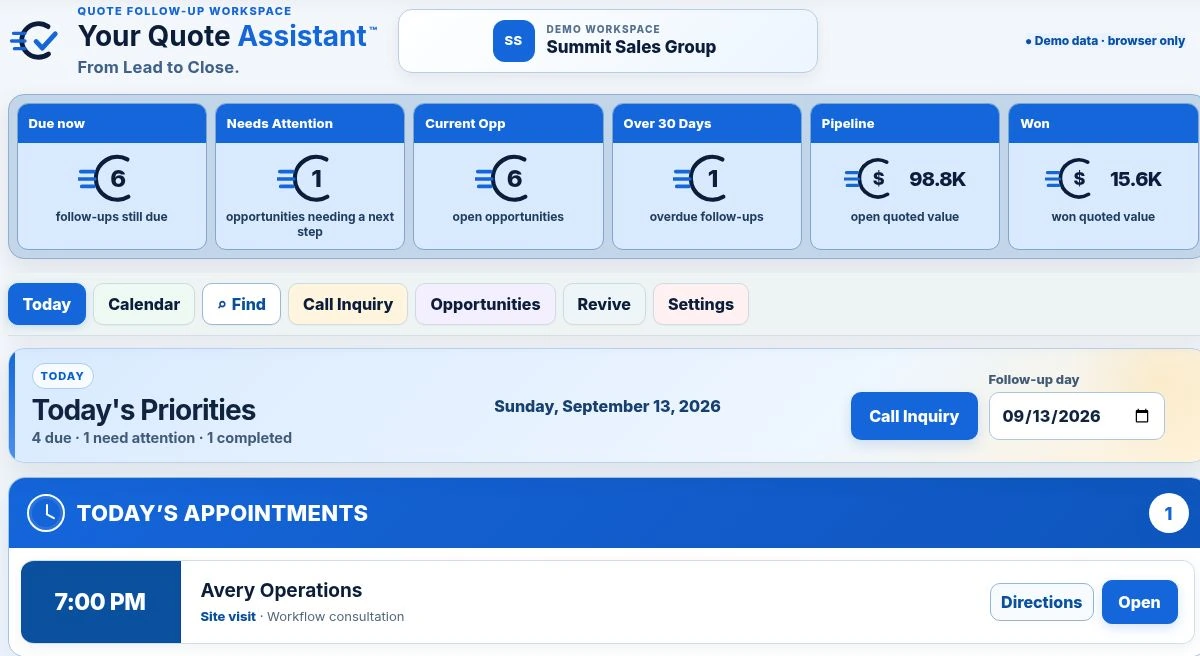
Task: Click the SS workspace avatar badge
Action: (513, 41)
